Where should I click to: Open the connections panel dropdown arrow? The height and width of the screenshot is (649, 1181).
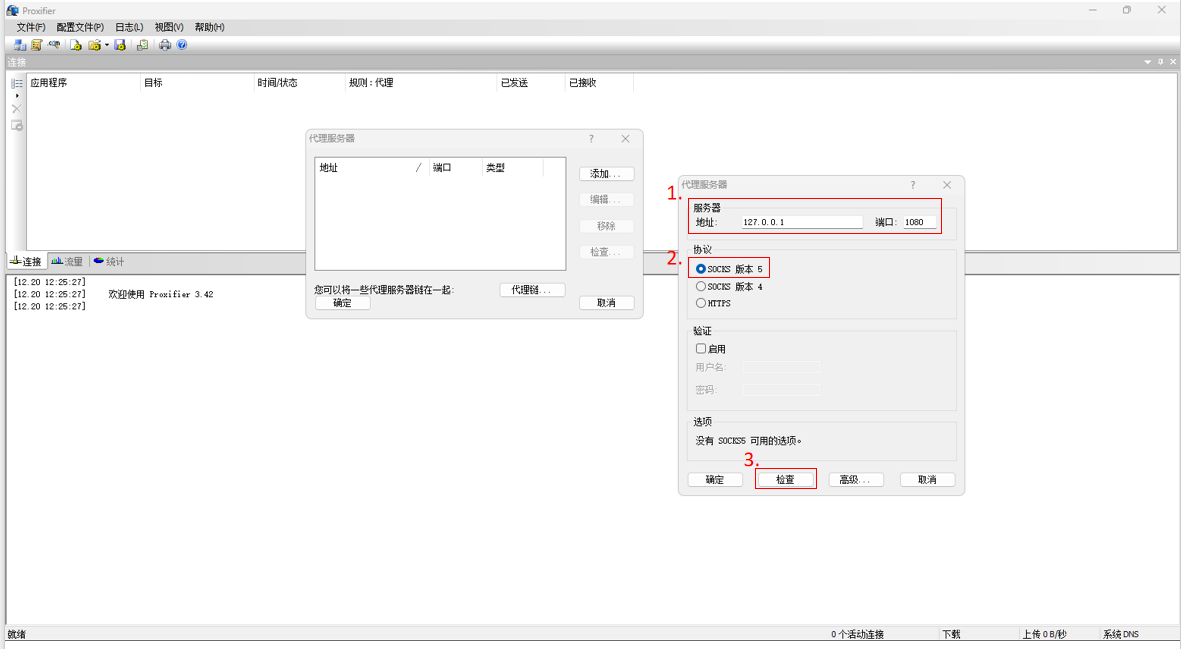1148,62
